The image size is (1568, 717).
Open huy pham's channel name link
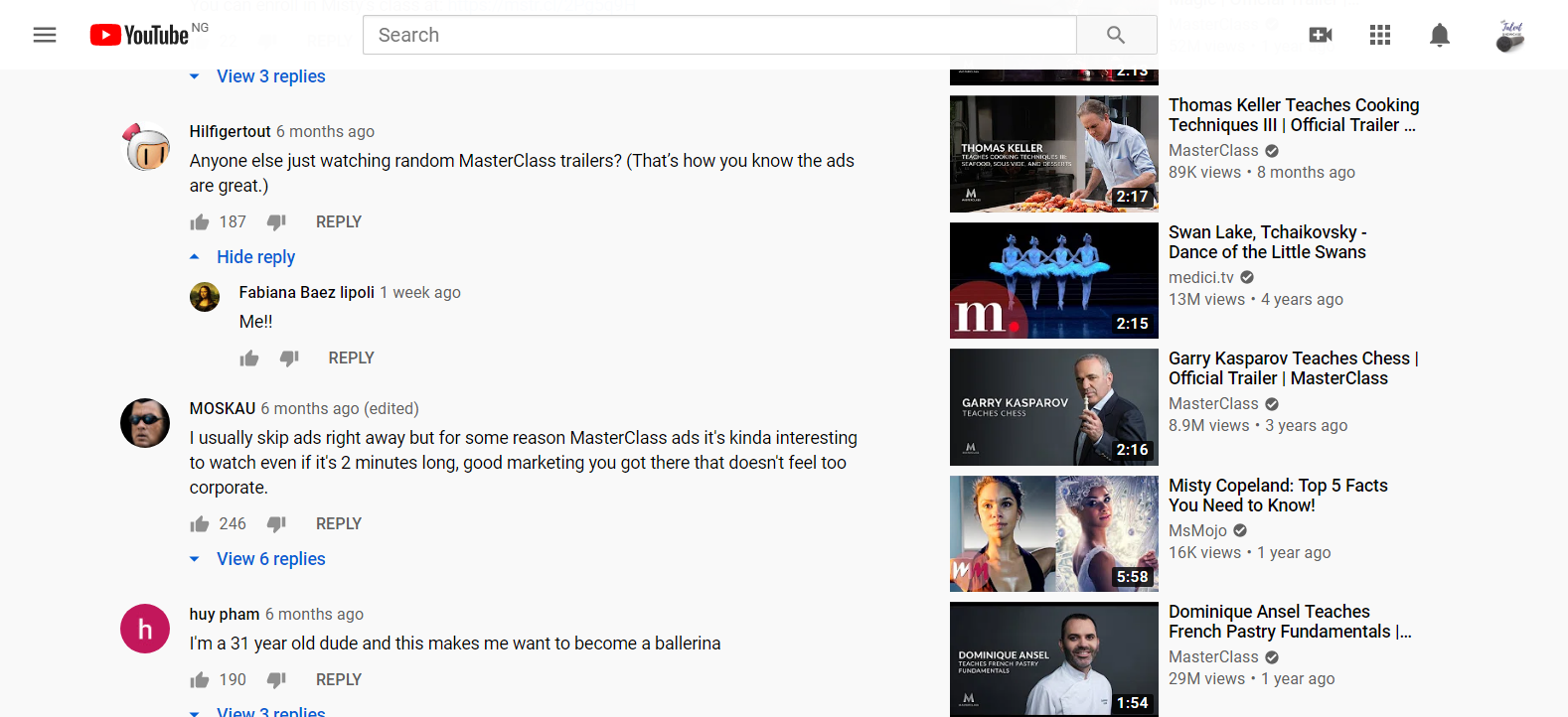click(x=225, y=615)
